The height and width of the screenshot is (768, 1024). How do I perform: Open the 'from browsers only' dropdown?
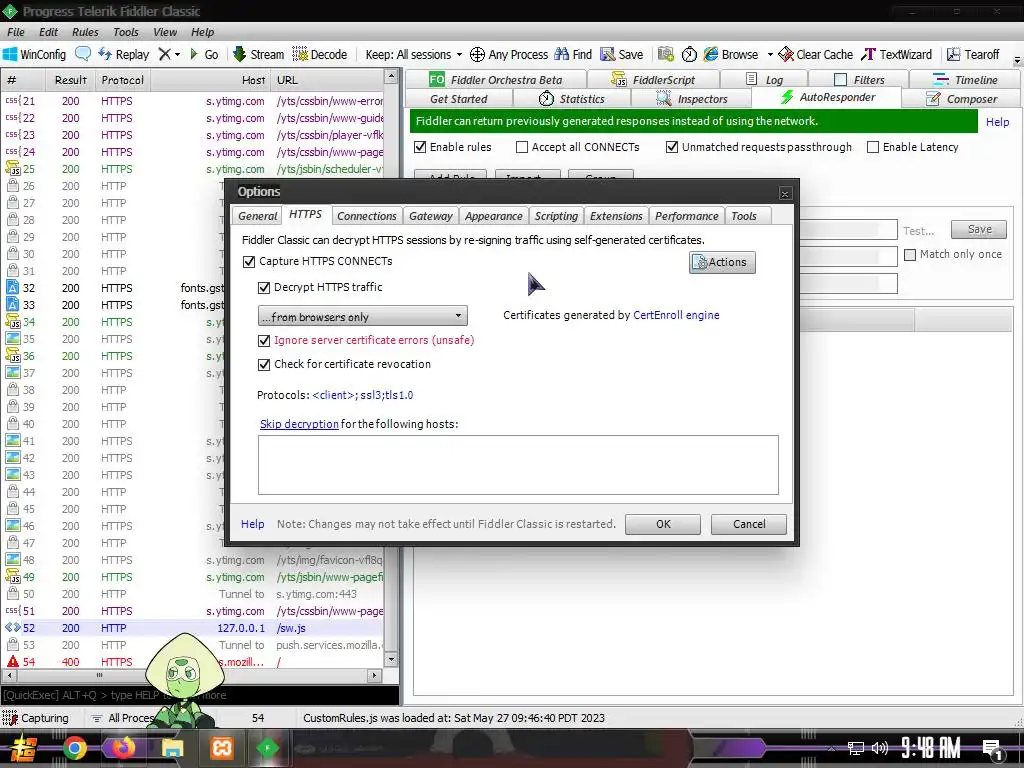tap(362, 316)
